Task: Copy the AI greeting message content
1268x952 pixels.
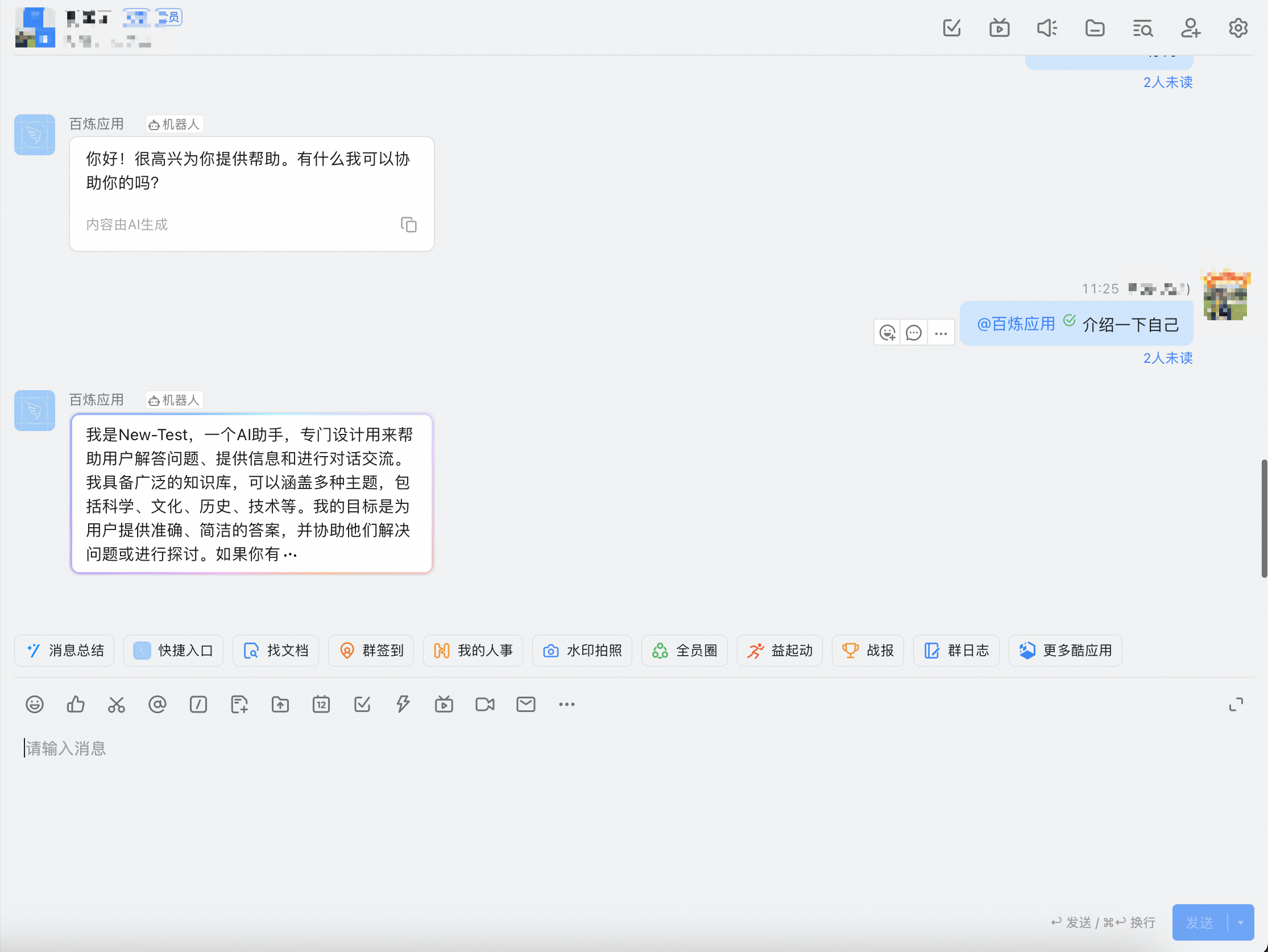Action: pyautogui.click(x=408, y=225)
